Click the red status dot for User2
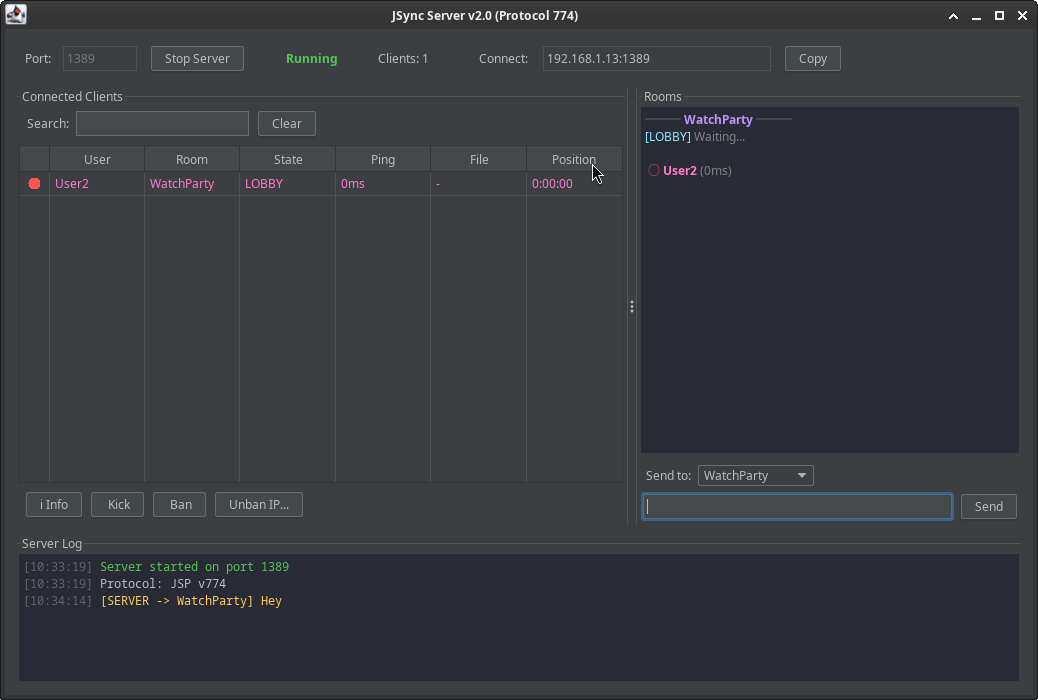 [34, 183]
